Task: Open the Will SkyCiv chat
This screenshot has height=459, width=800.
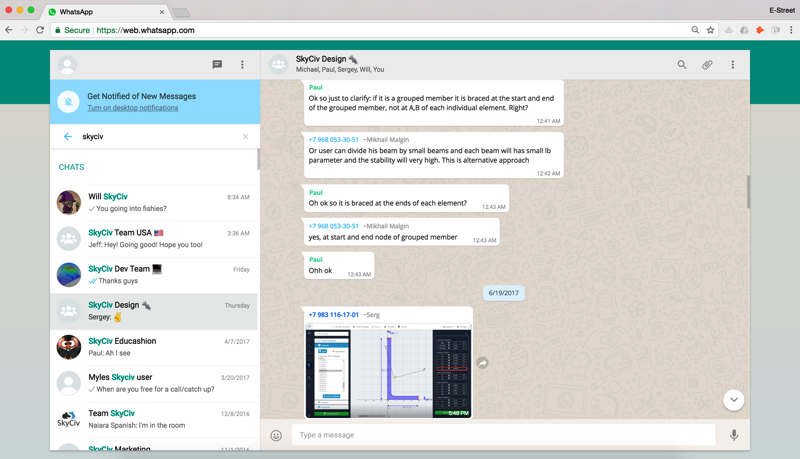Action: point(154,202)
